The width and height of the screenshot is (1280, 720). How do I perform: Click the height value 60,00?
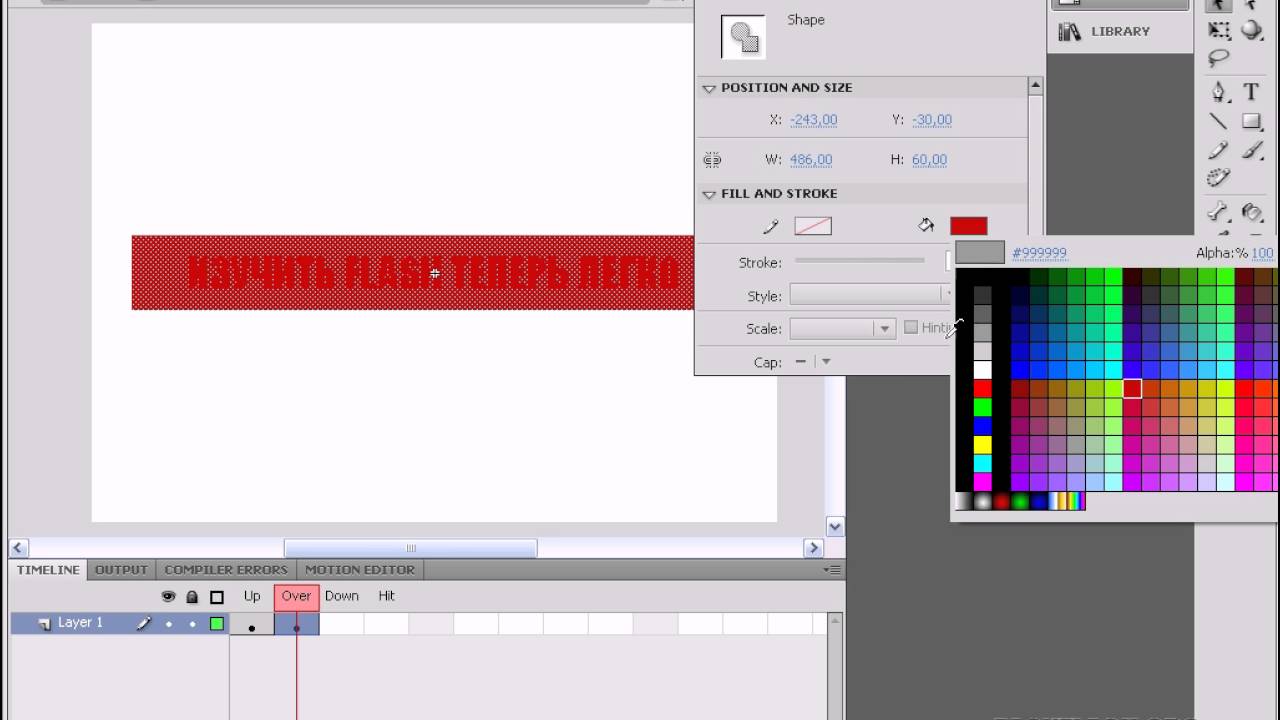tap(929, 160)
